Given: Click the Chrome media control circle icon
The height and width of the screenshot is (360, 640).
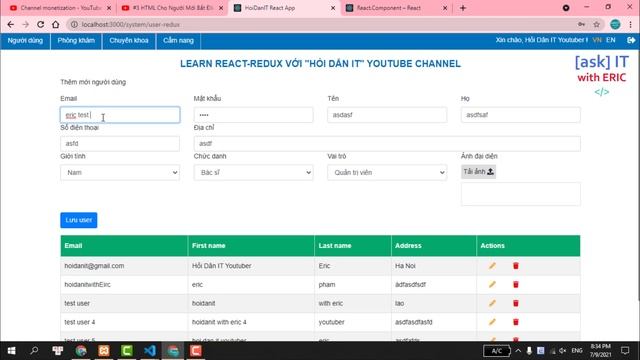Looking at the screenshot, I should point(566,8).
